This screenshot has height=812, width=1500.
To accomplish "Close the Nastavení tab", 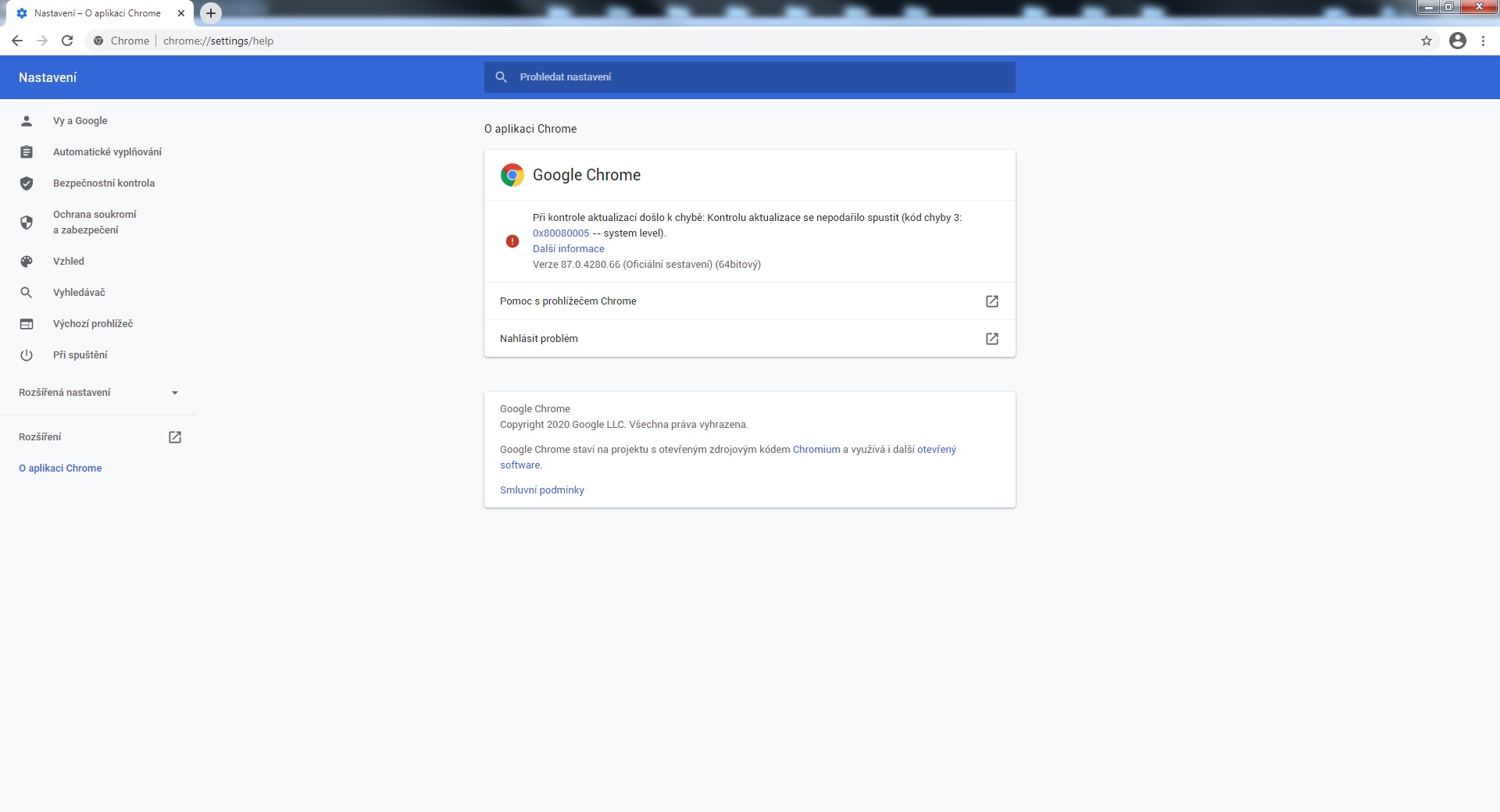I will click(x=181, y=13).
